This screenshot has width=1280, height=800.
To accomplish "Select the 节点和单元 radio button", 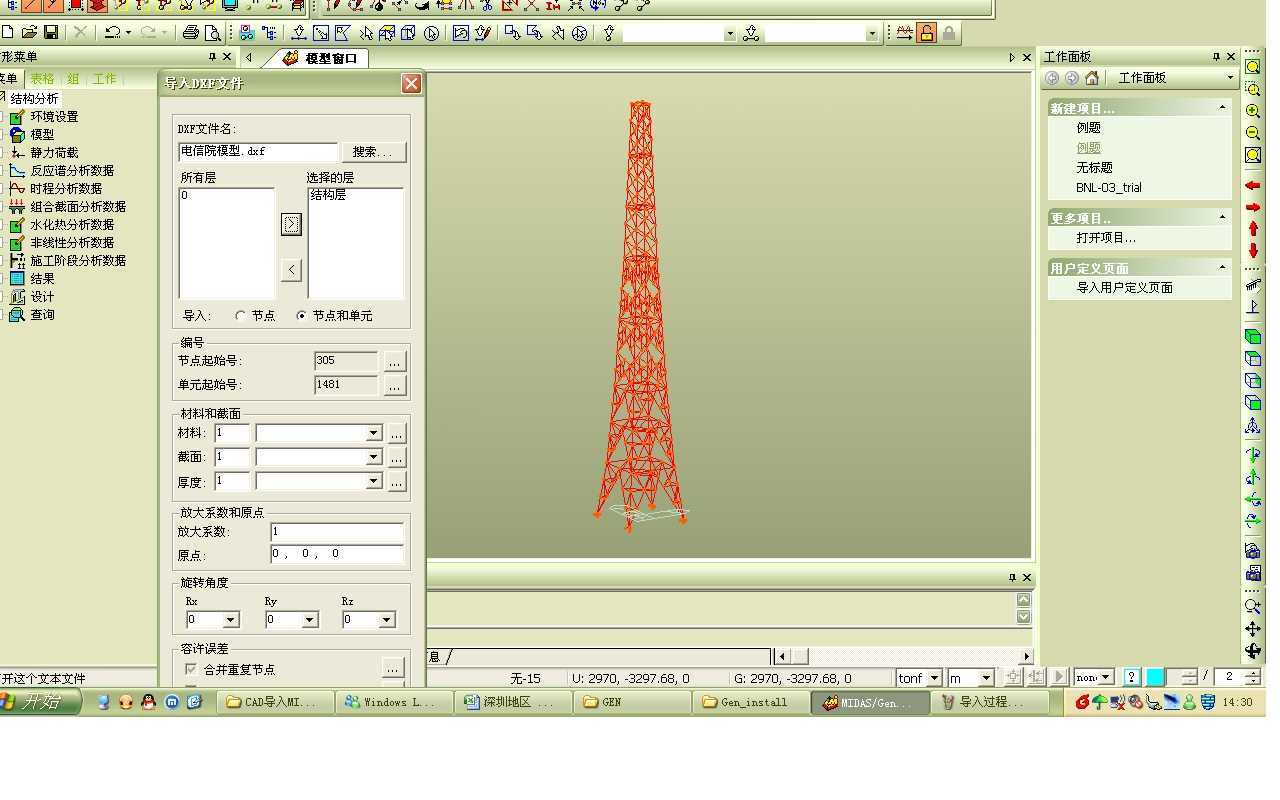I will point(301,315).
